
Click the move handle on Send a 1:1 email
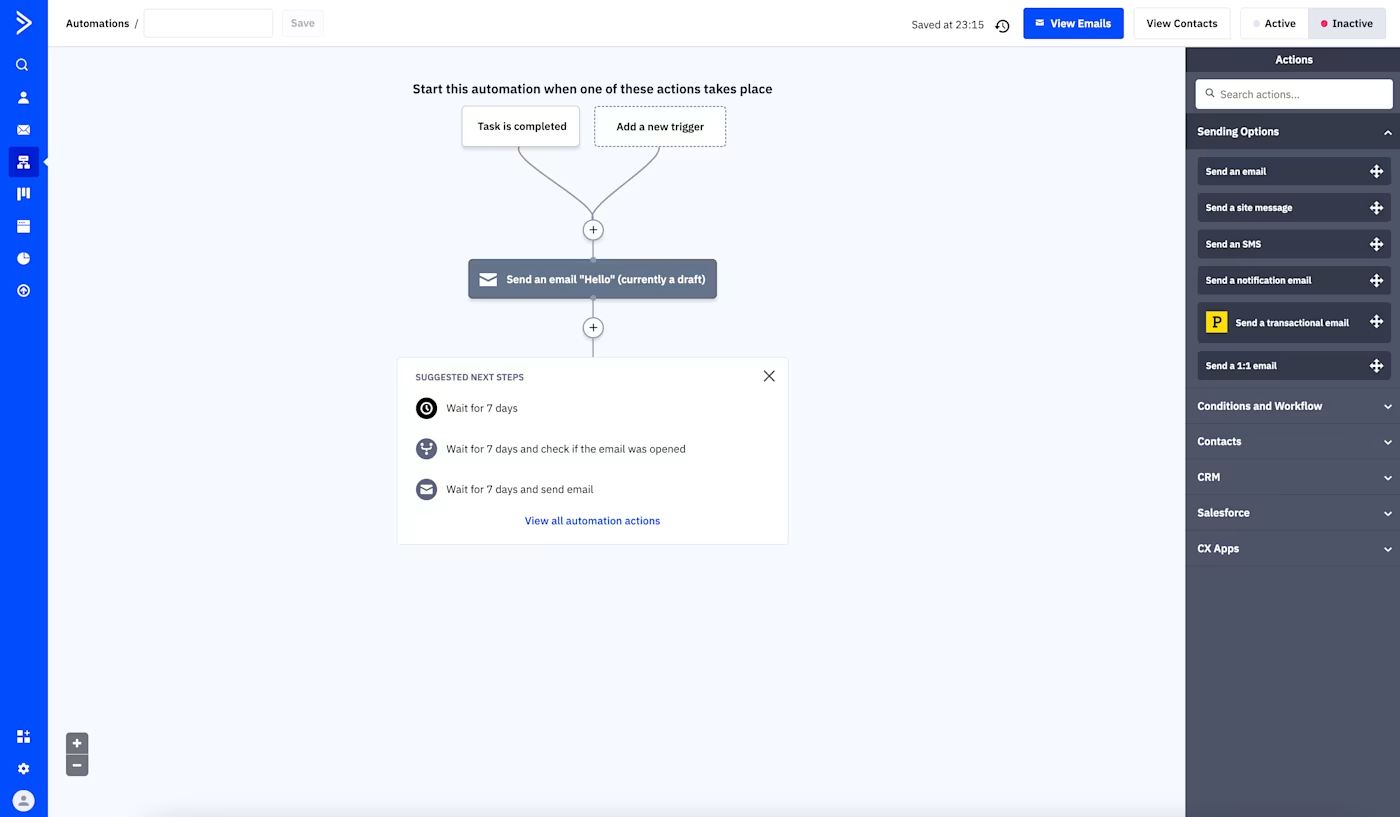pos(1376,366)
